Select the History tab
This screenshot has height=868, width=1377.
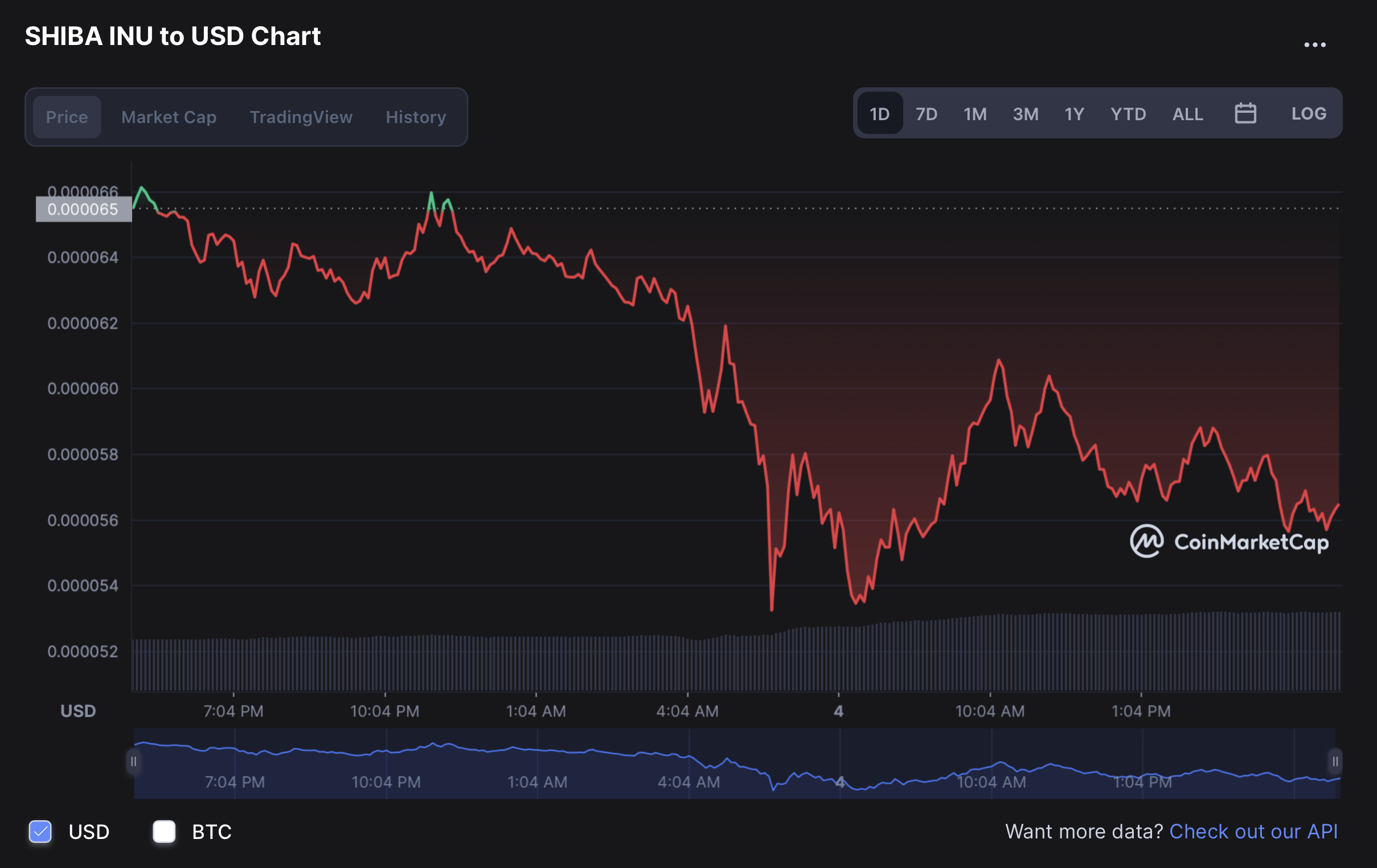coord(416,117)
